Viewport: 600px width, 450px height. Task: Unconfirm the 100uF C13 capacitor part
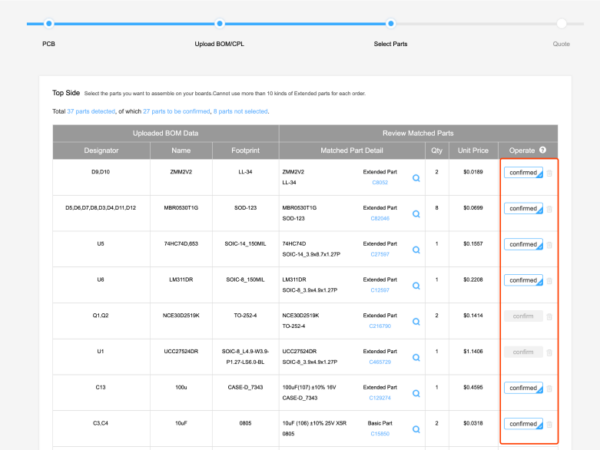point(523,387)
